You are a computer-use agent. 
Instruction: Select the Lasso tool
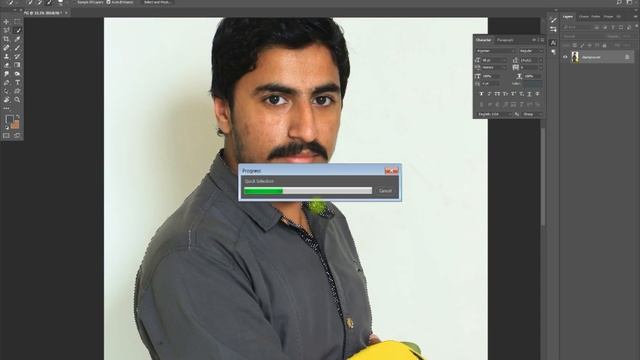(x=6, y=30)
